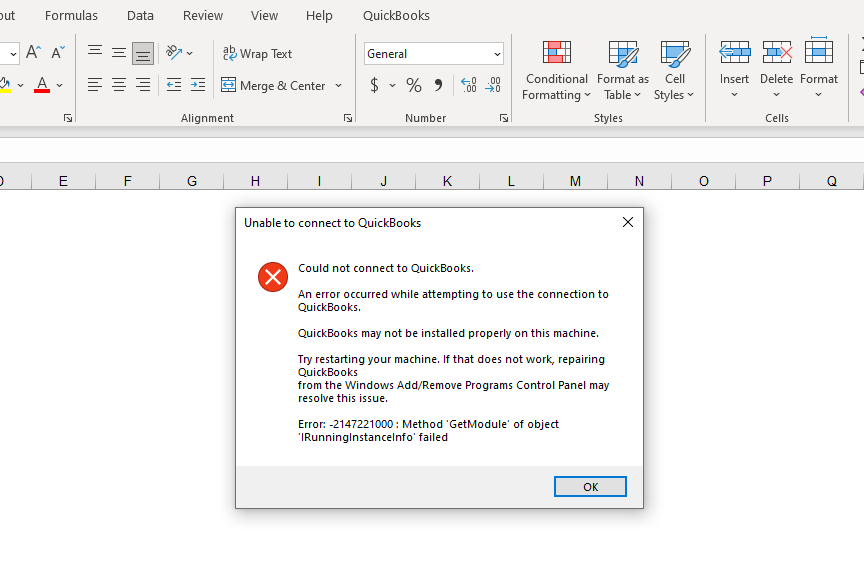Open dropdown arrow under Delete
The height and width of the screenshot is (564, 864).
tap(776, 95)
